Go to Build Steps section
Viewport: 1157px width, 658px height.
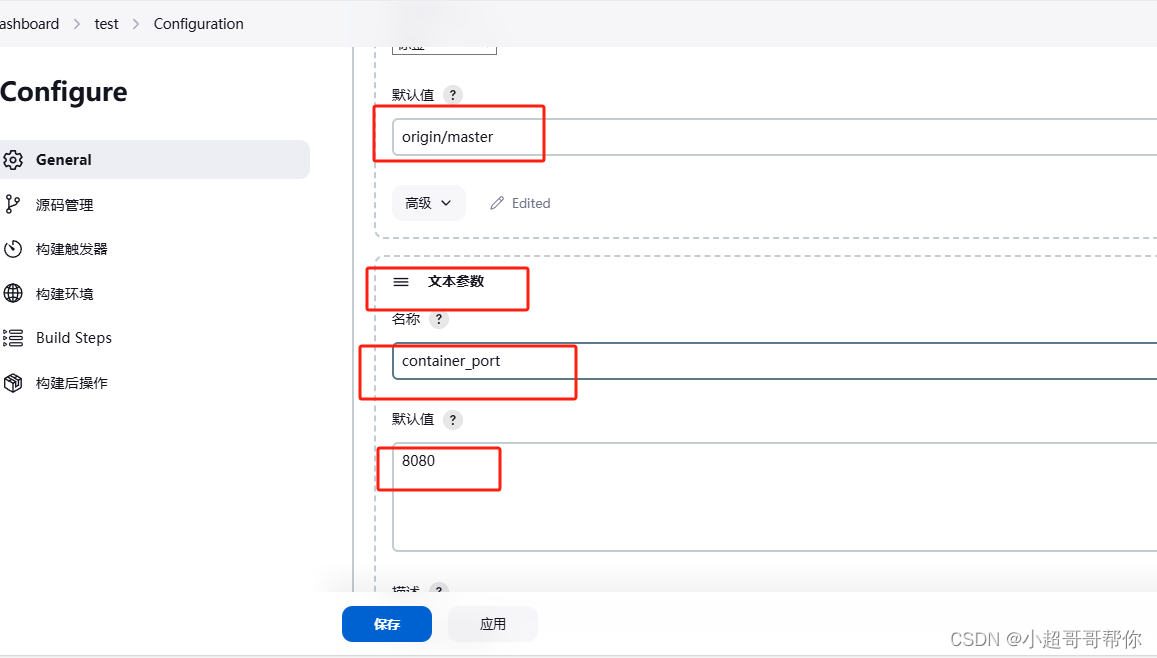click(74, 338)
